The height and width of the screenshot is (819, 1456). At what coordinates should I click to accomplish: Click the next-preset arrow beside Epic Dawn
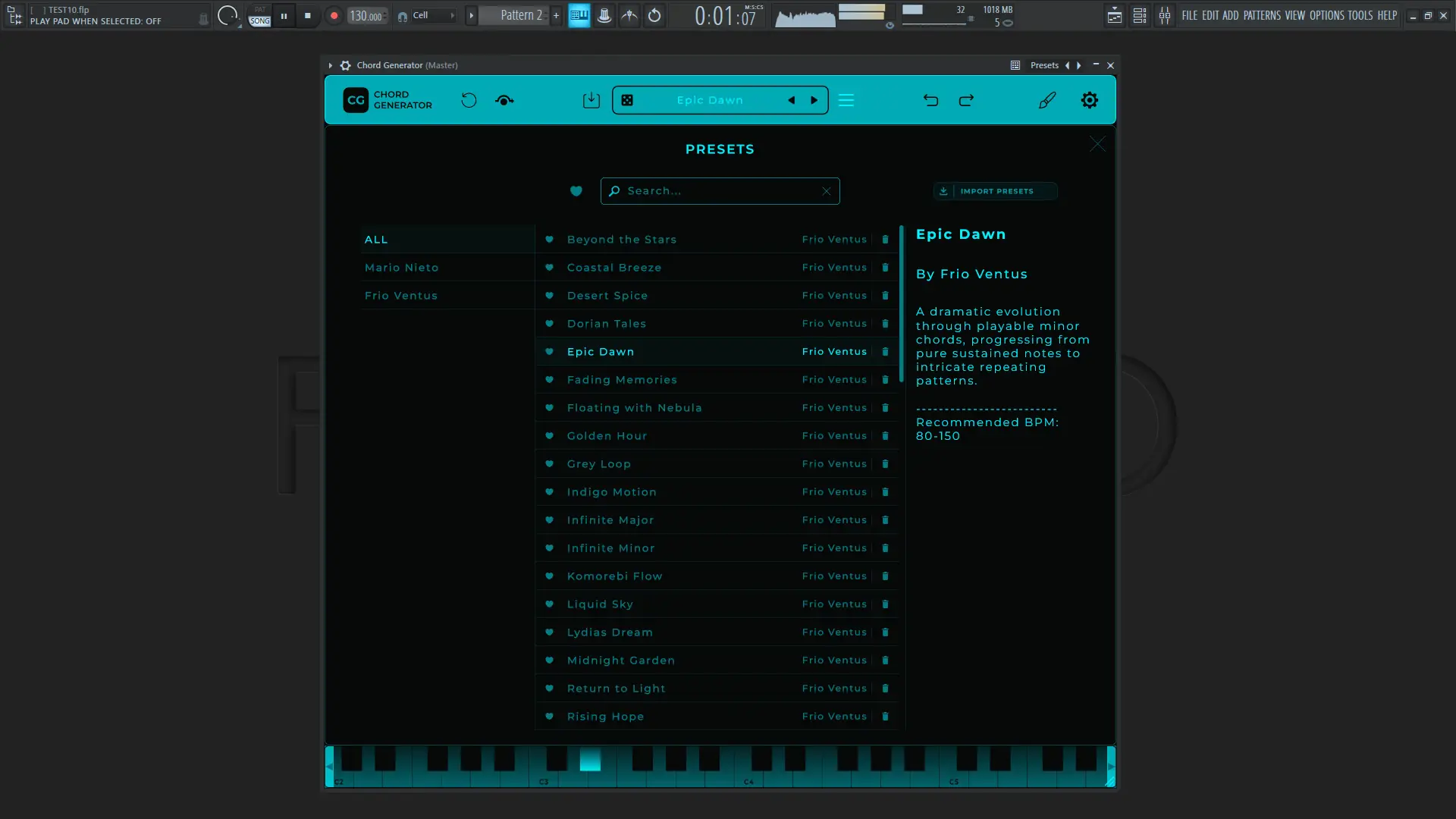coord(814,99)
